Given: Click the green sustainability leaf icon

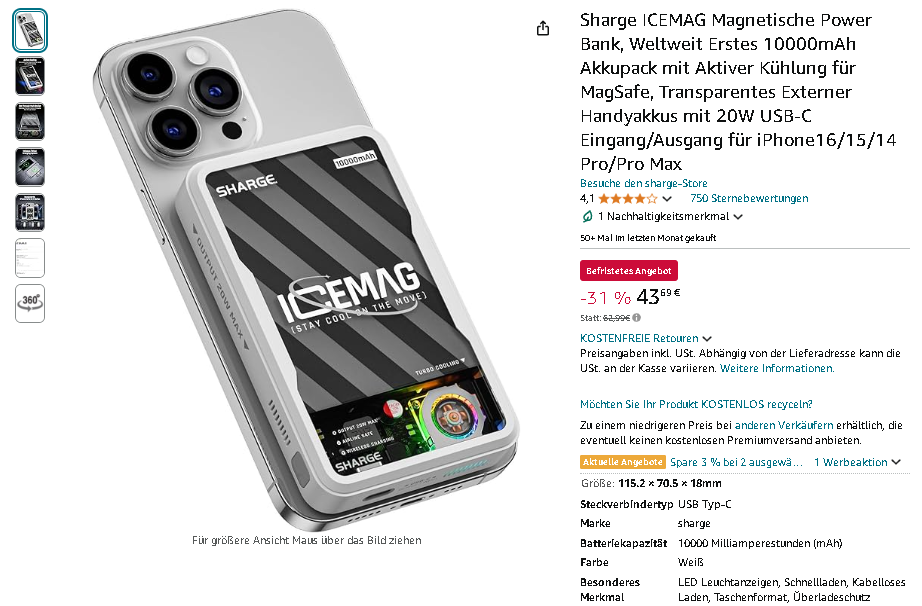Looking at the screenshot, I should click(587, 216).
